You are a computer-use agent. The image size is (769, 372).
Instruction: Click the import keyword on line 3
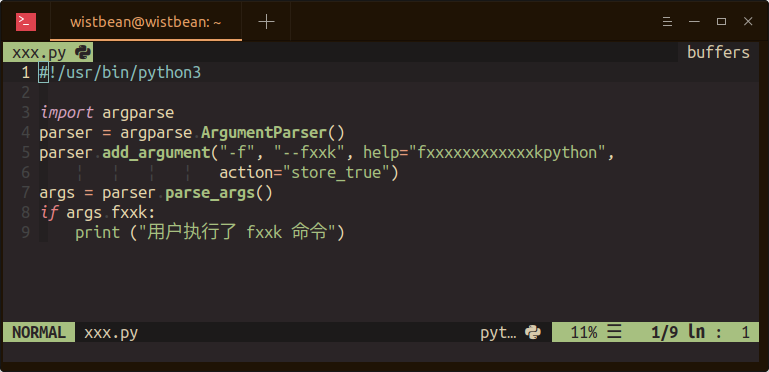[x=67, y=113]
